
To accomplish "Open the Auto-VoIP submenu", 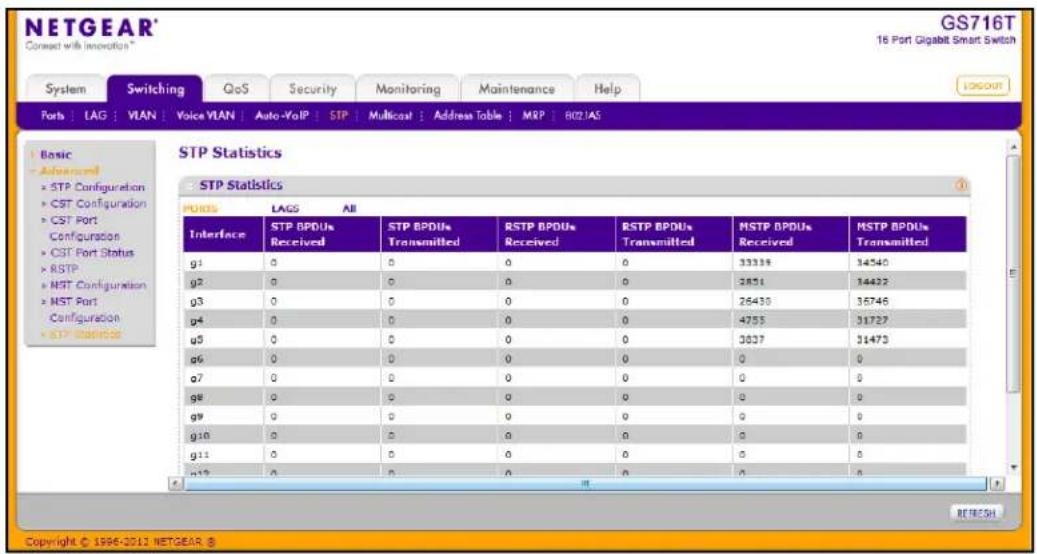I will pyautogui.click(x=281, y=115).
